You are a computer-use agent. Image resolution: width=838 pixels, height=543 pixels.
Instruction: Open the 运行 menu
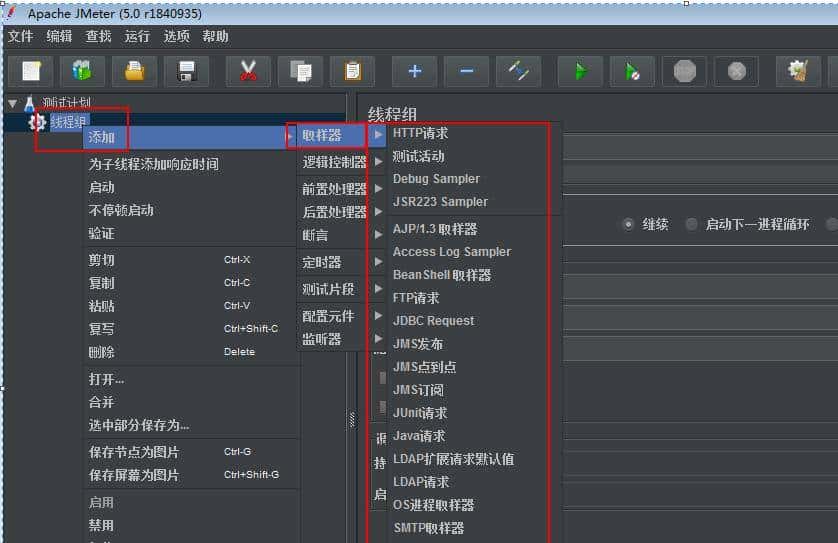tap(137, 36)
